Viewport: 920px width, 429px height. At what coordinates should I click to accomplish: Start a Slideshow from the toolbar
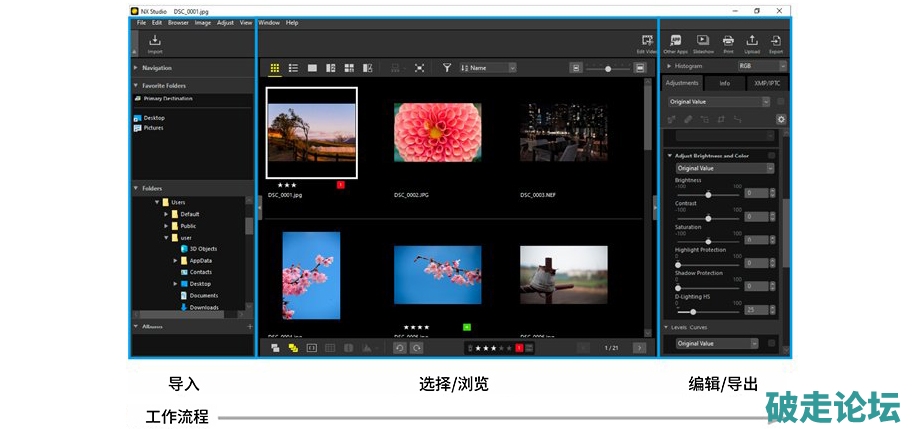pyautogui.click(x=703, y=43)
